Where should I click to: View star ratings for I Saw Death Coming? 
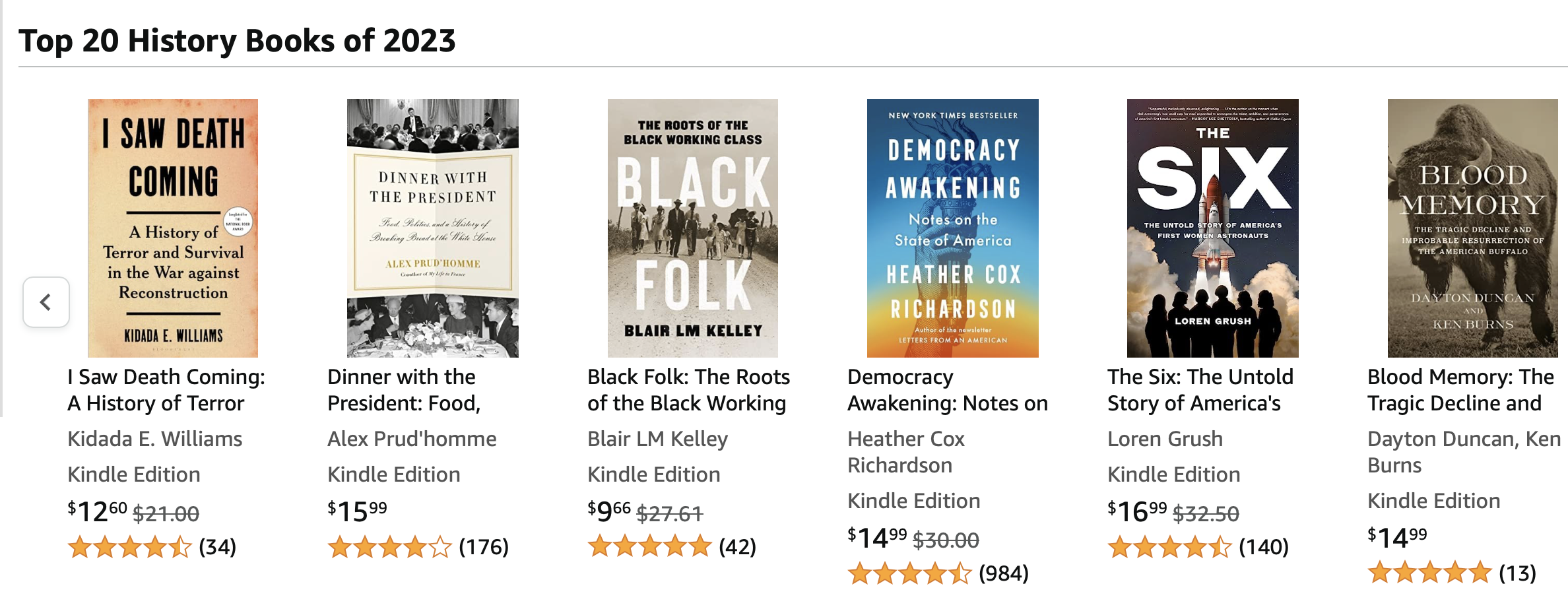tap(129, 547)
